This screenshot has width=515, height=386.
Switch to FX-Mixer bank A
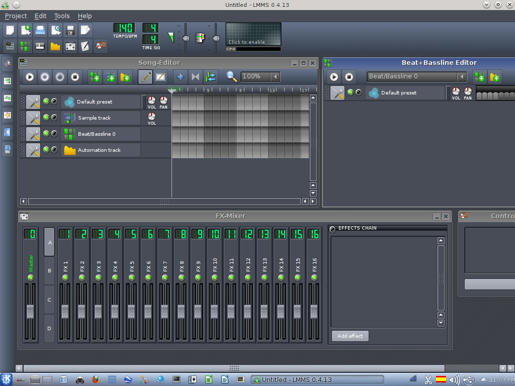(49, 242)
